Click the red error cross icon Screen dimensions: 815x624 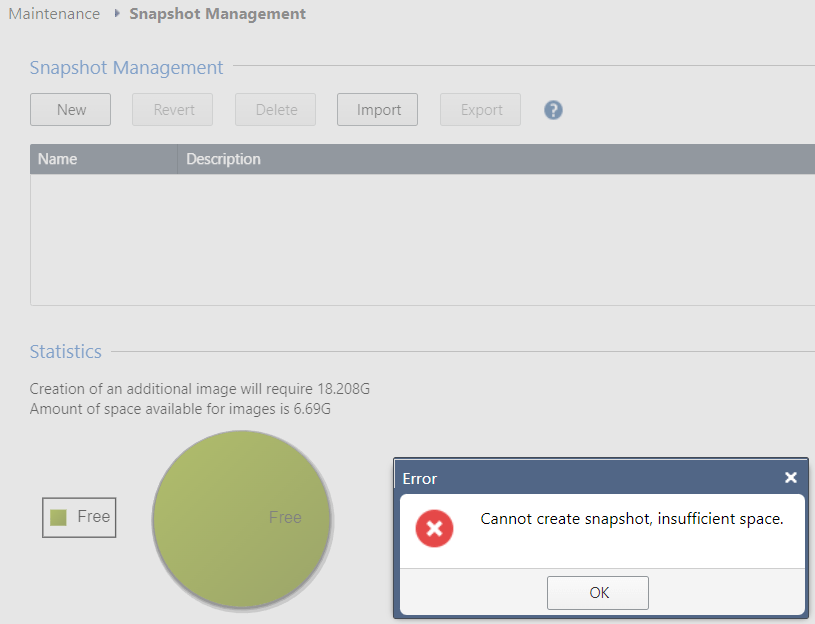435,528
